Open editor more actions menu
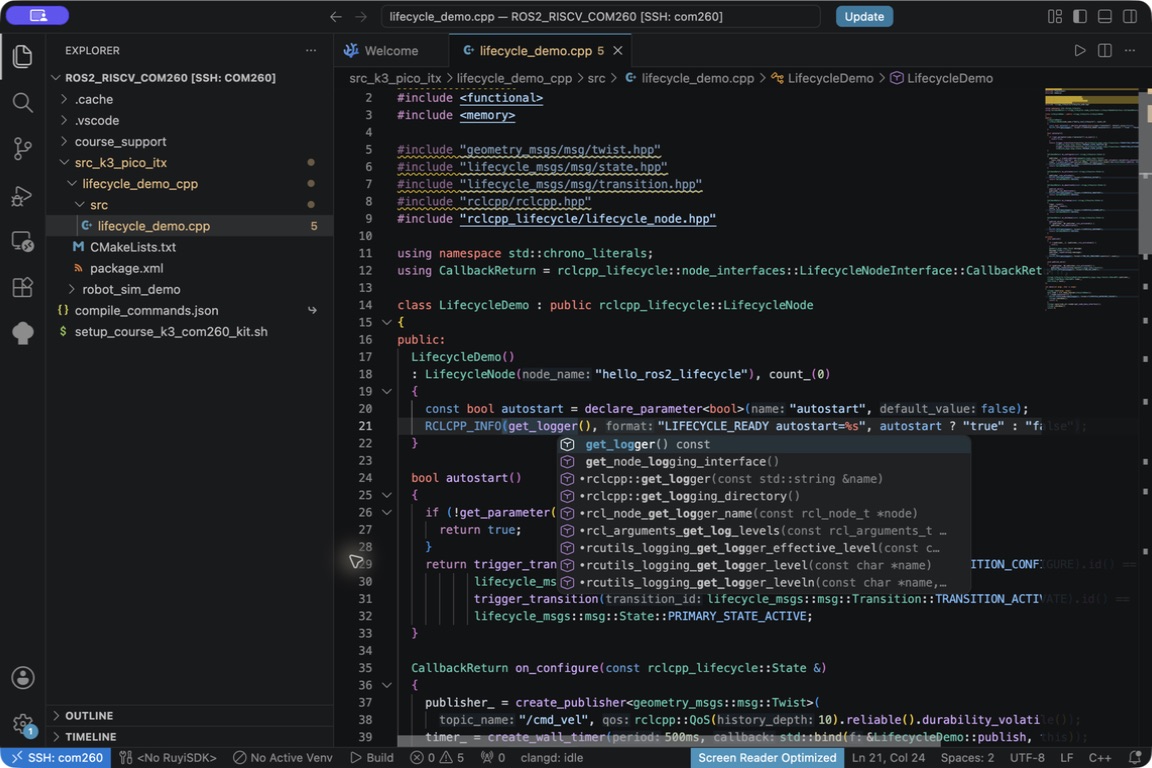 click(x=1129, y=50)
